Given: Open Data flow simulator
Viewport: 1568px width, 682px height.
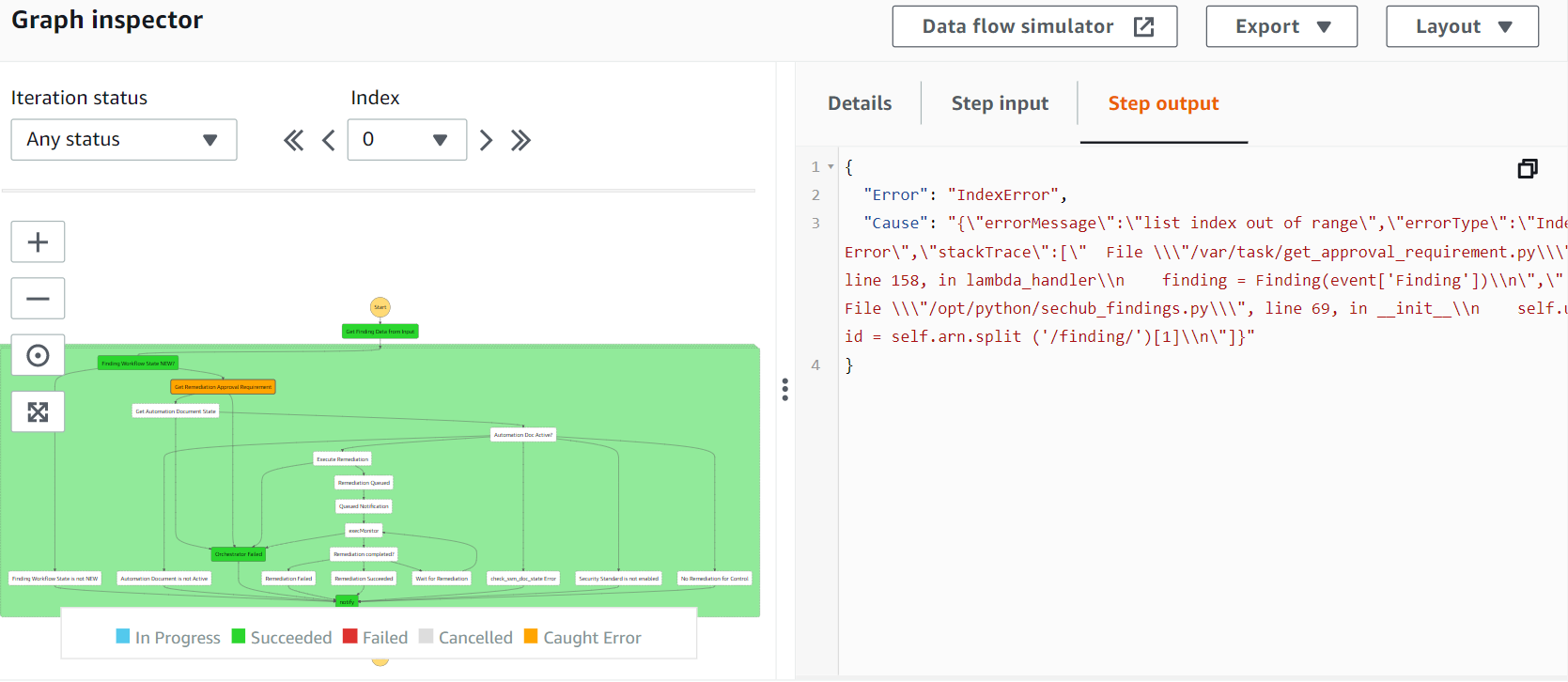Looking at the screenshot, I should (x=1034, y=26).
